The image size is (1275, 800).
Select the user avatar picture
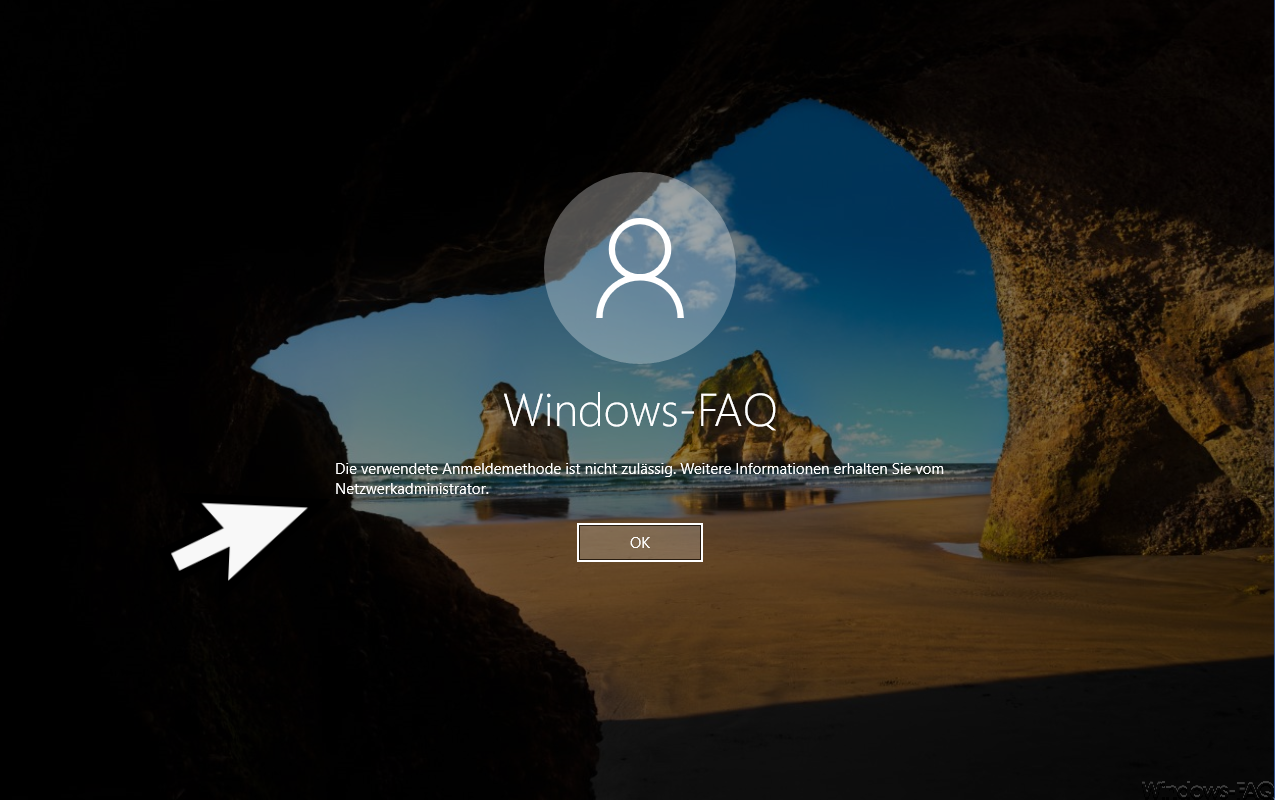pos(640,267)
